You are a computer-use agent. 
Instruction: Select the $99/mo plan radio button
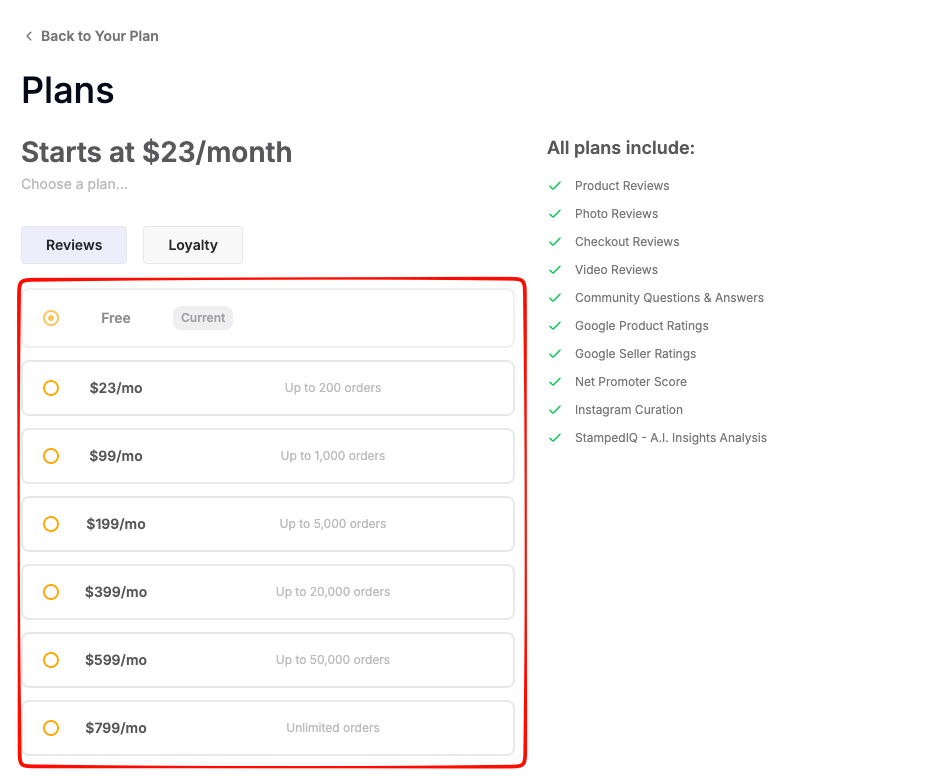51,456
